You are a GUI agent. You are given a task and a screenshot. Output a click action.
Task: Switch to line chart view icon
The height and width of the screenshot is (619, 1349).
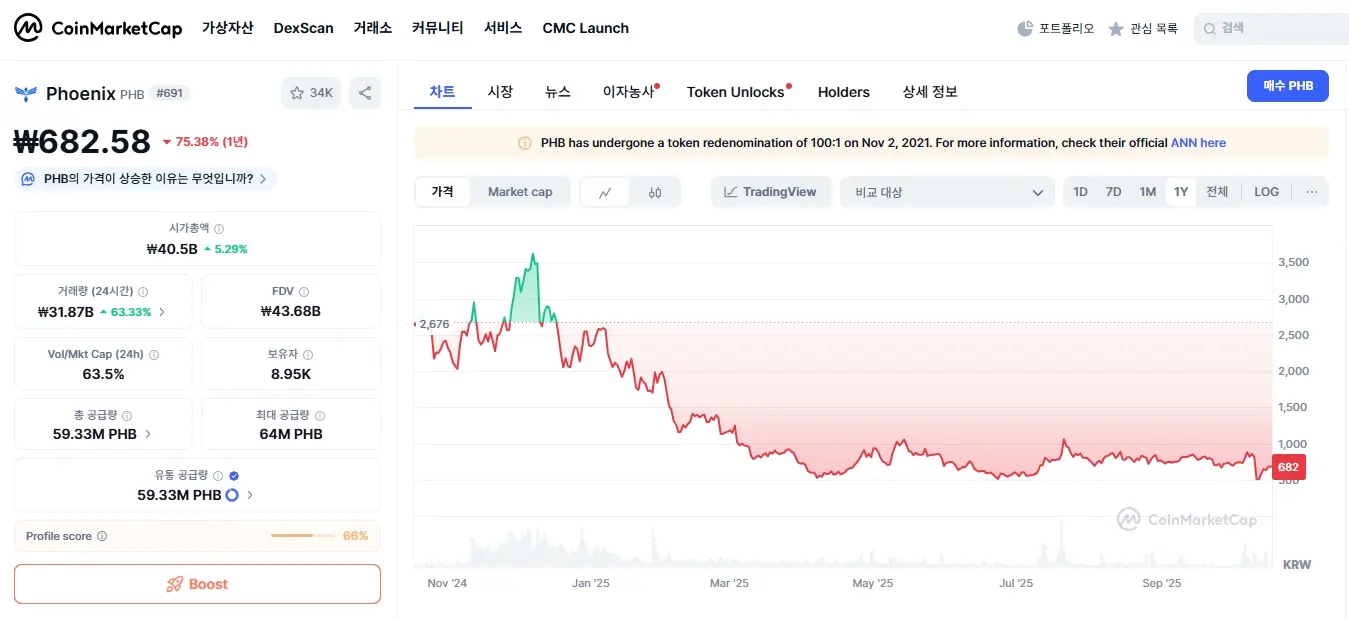605,192
